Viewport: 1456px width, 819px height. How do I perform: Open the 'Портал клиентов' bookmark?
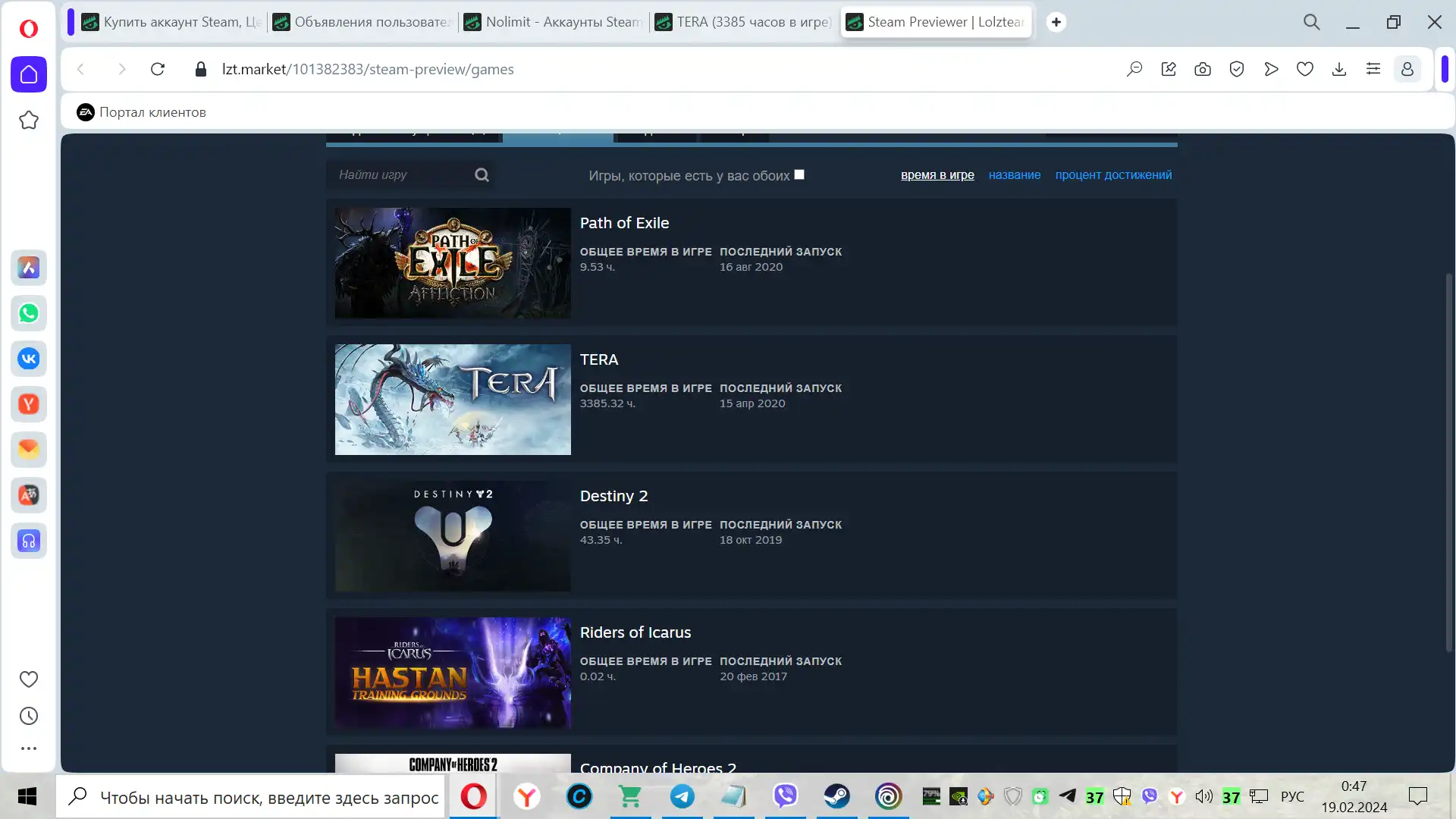click(141, 112)
